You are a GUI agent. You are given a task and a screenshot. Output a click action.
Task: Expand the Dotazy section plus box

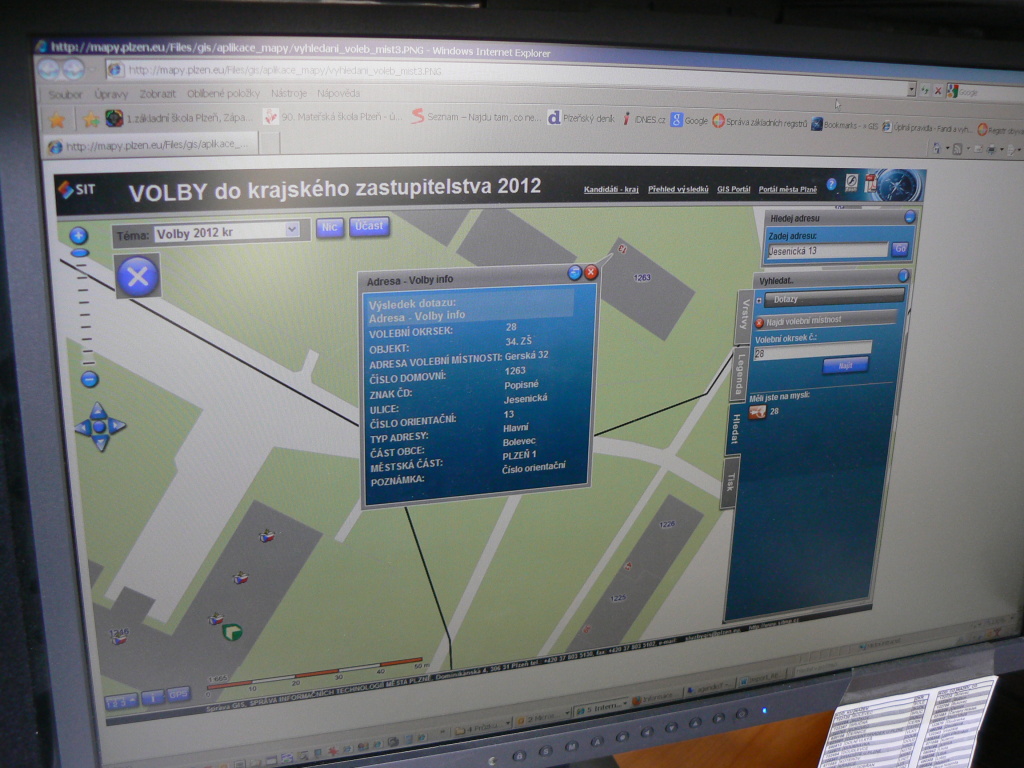tap(759, 300)
